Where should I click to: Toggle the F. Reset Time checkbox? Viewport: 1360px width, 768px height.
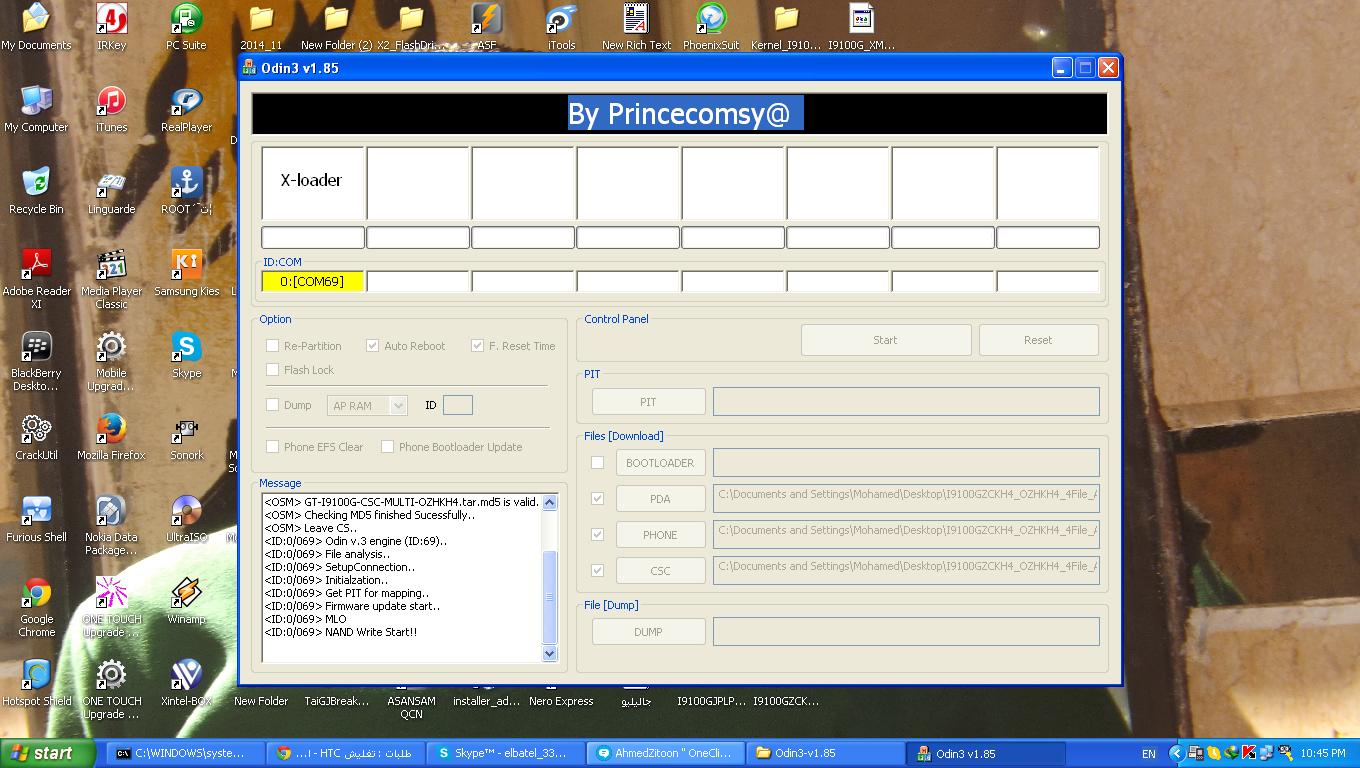[477, 346]
